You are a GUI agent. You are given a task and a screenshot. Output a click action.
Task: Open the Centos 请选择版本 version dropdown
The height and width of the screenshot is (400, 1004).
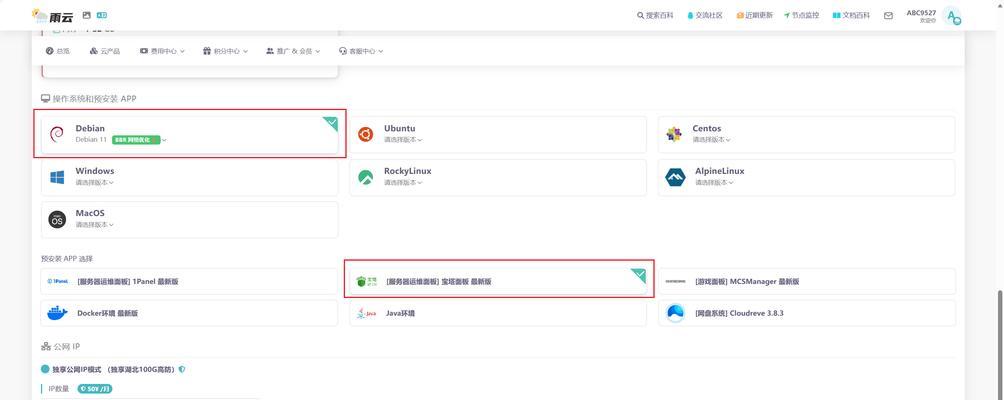tap(711, 140)
